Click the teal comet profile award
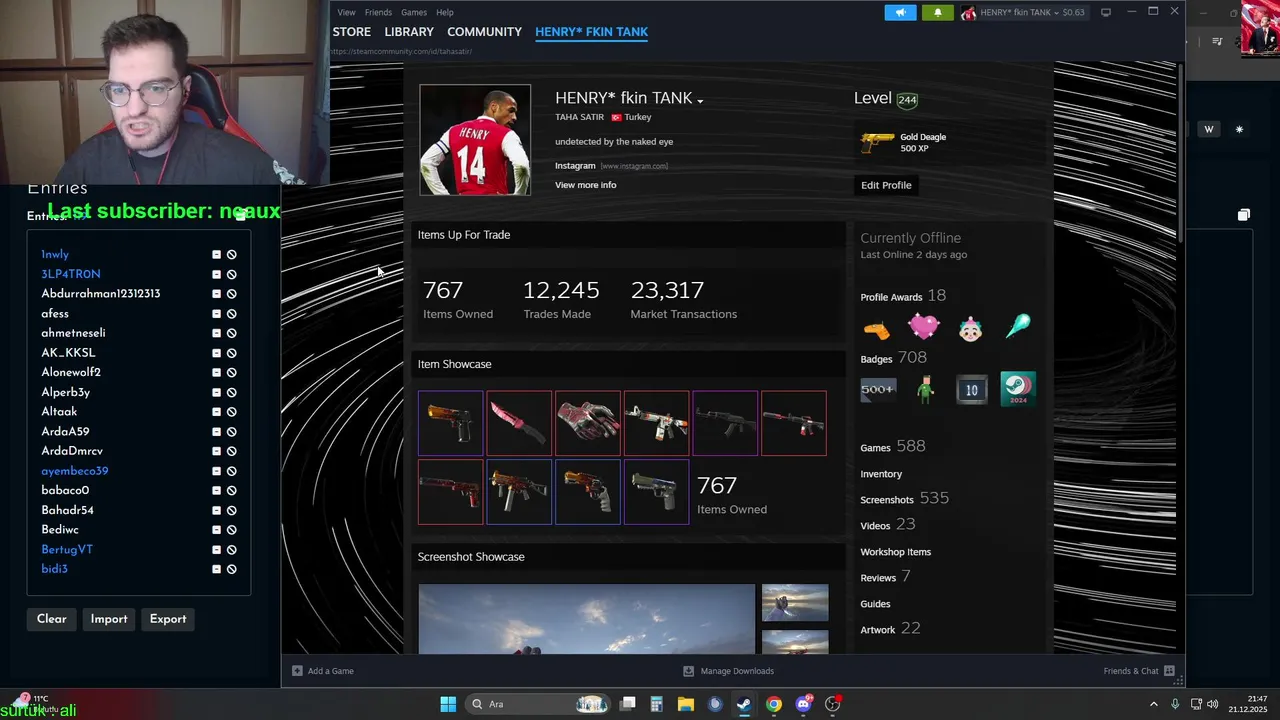The height and width of the screenshot is (720, 1280). (x=1018, y=327)
